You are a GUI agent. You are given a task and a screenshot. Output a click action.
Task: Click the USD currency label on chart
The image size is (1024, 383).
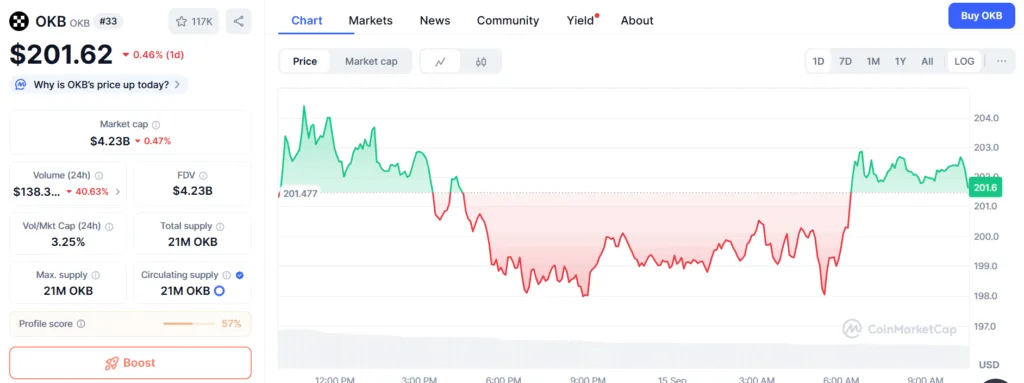989,364
